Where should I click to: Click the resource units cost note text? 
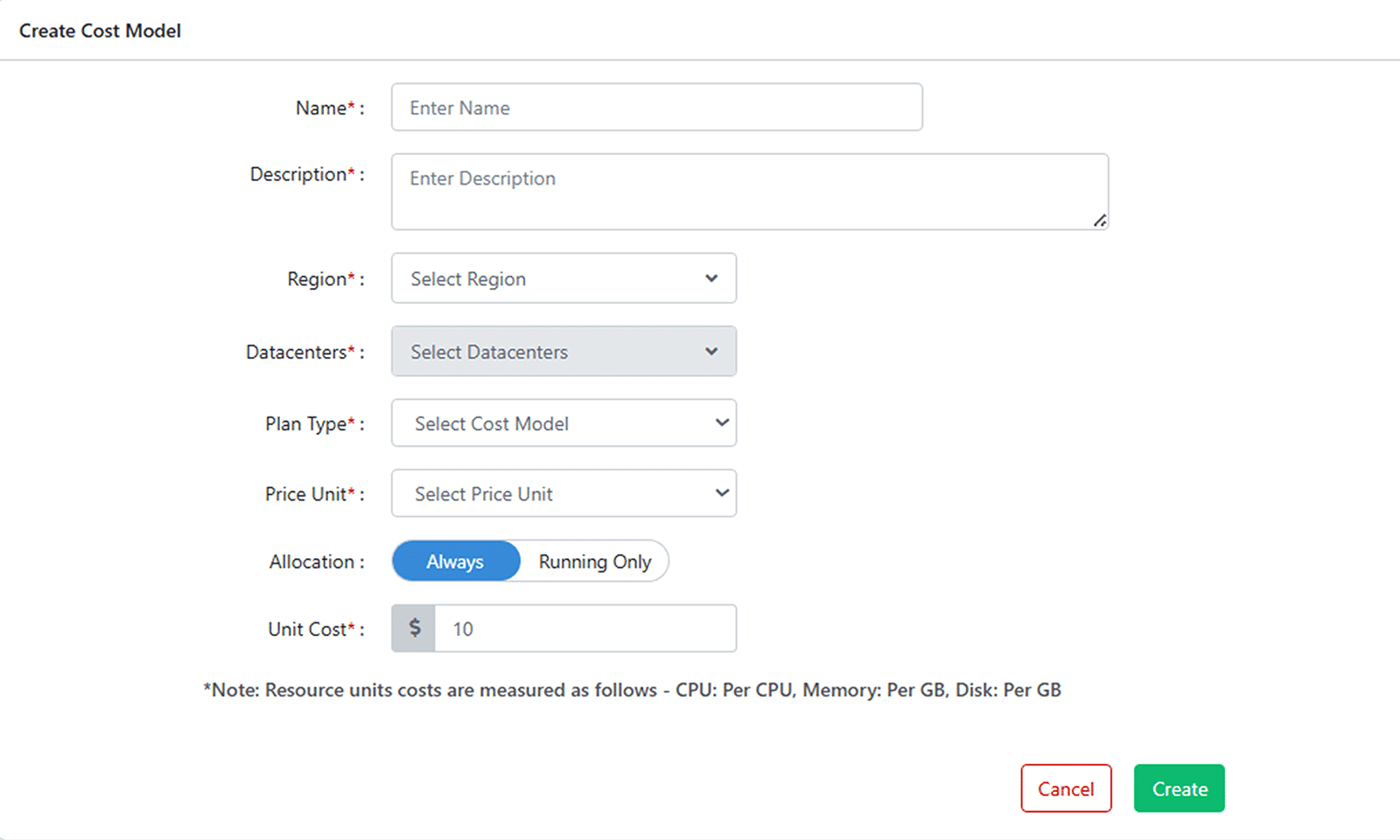point(632,690)
